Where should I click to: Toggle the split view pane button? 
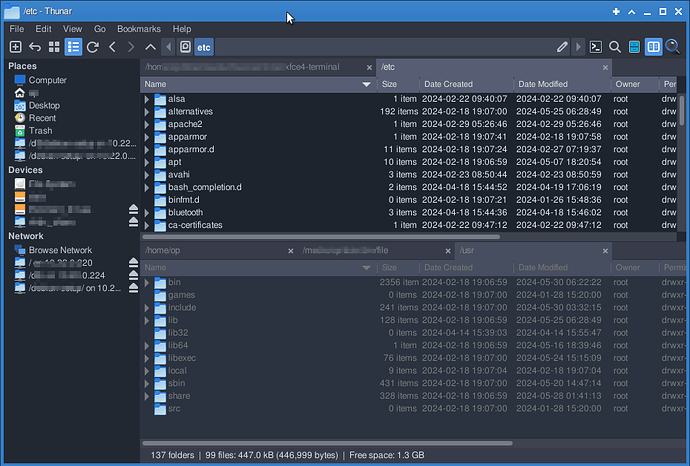point(653,47)
